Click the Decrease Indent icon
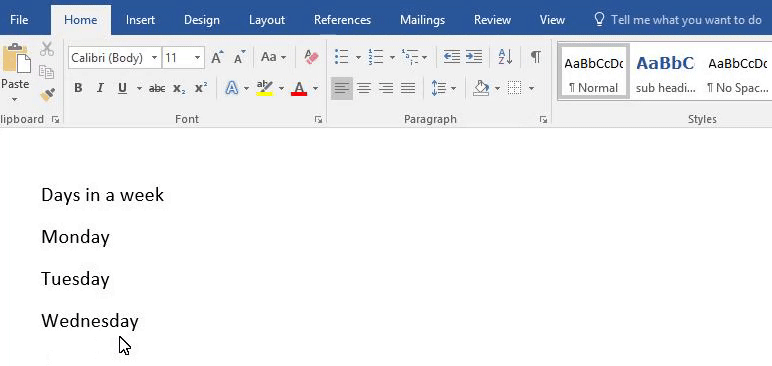The width and height of the screenshot is (772, 366). tap(451, 57)
